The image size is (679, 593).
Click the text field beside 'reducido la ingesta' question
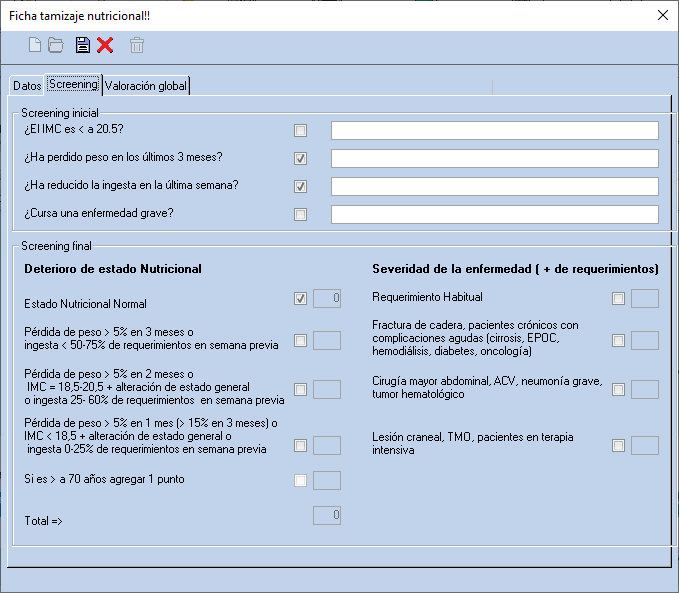click(495, 186)
